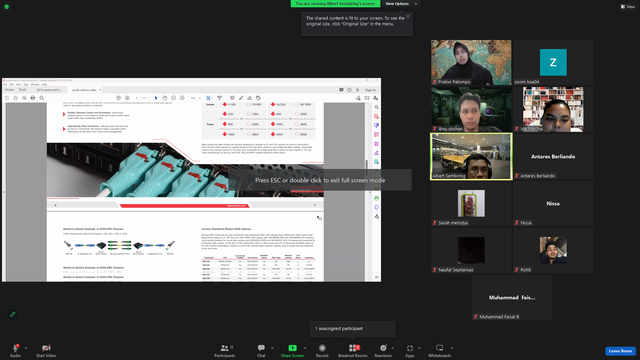Click the Sign In link in Acrobat
Screen dimensions: 640x360
(371, 90)
